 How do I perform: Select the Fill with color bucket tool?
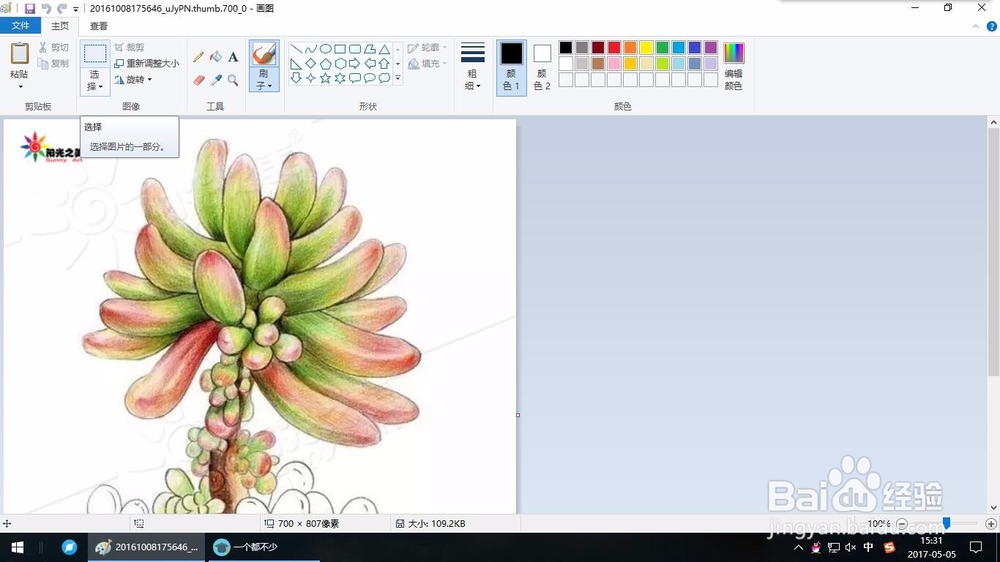point(216,57)
